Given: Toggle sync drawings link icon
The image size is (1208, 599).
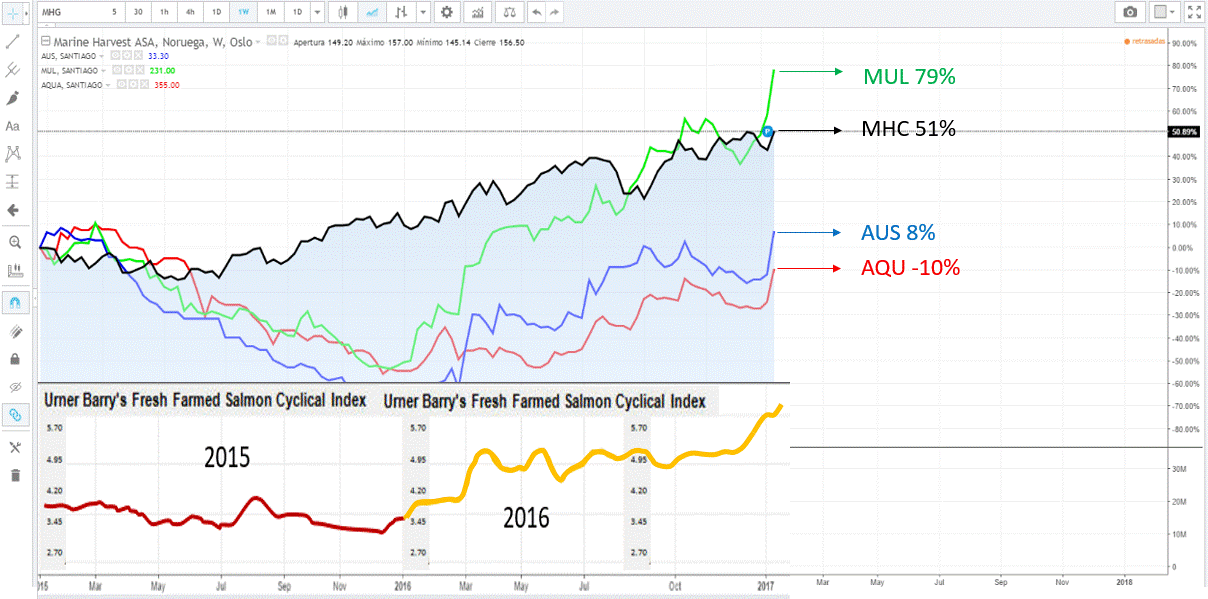Looking at the screenshot, I should [x=14, y=414].
